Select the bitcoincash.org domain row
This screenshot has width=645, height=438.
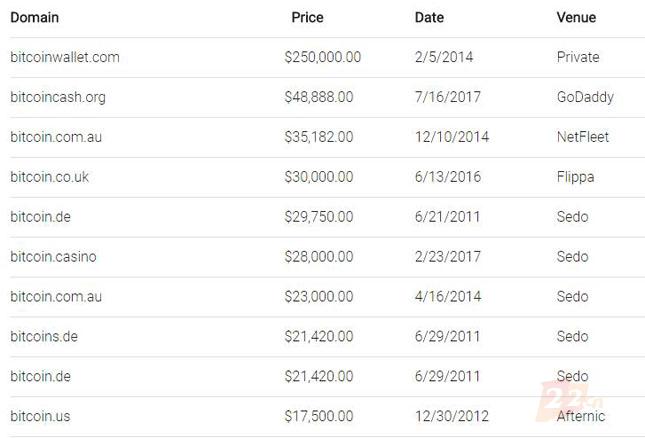[x=58, y=97]
